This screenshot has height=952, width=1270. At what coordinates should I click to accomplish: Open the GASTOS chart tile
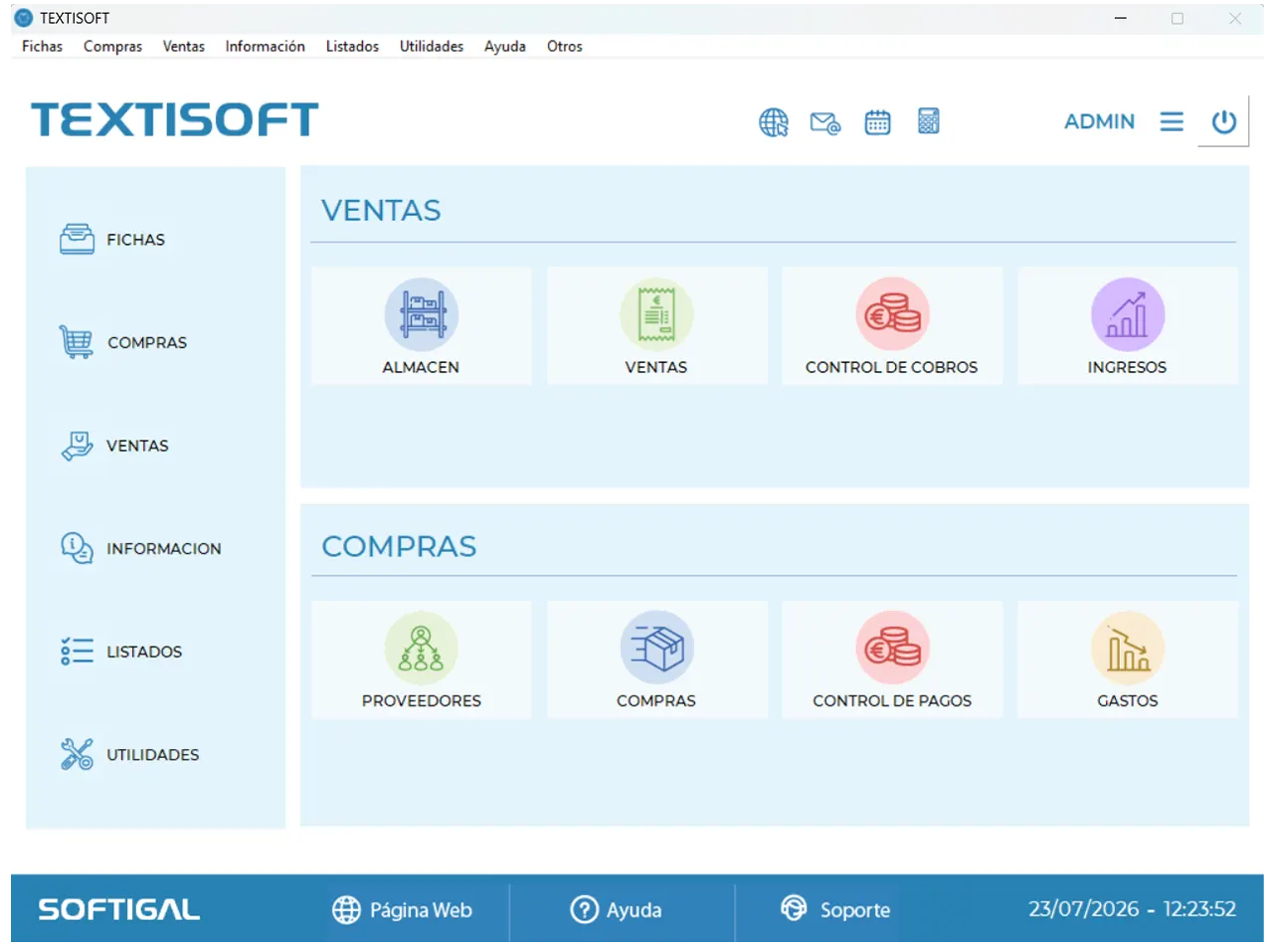coord(1128,660)
